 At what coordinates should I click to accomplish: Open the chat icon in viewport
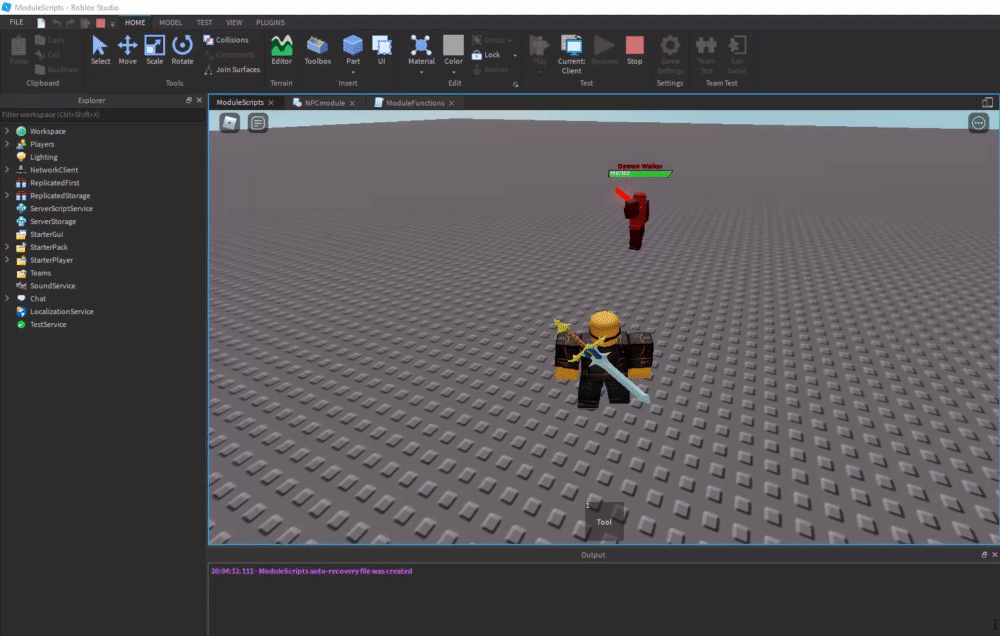pos(258,122)
